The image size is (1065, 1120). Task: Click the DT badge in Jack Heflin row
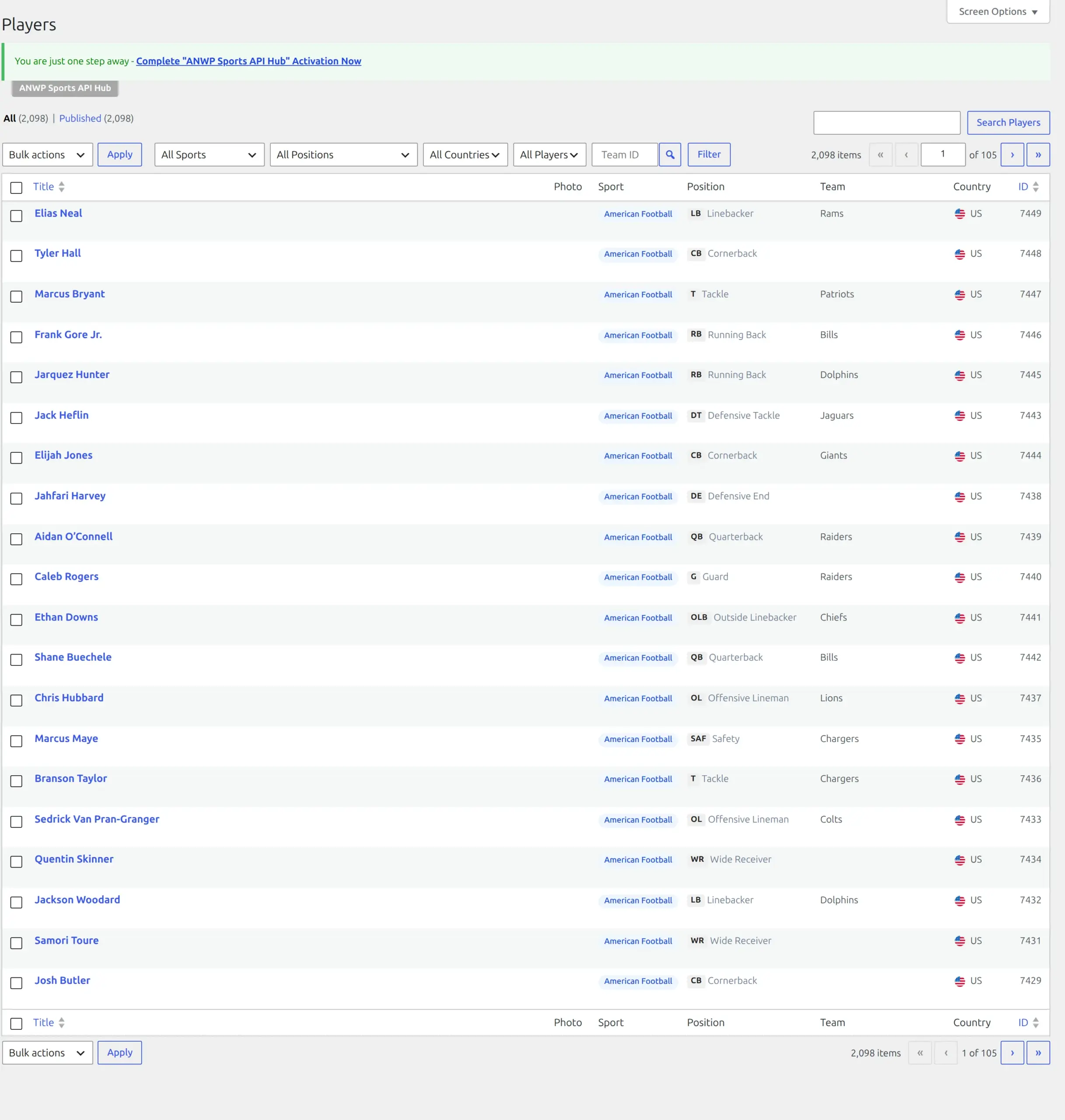[696, 415]
